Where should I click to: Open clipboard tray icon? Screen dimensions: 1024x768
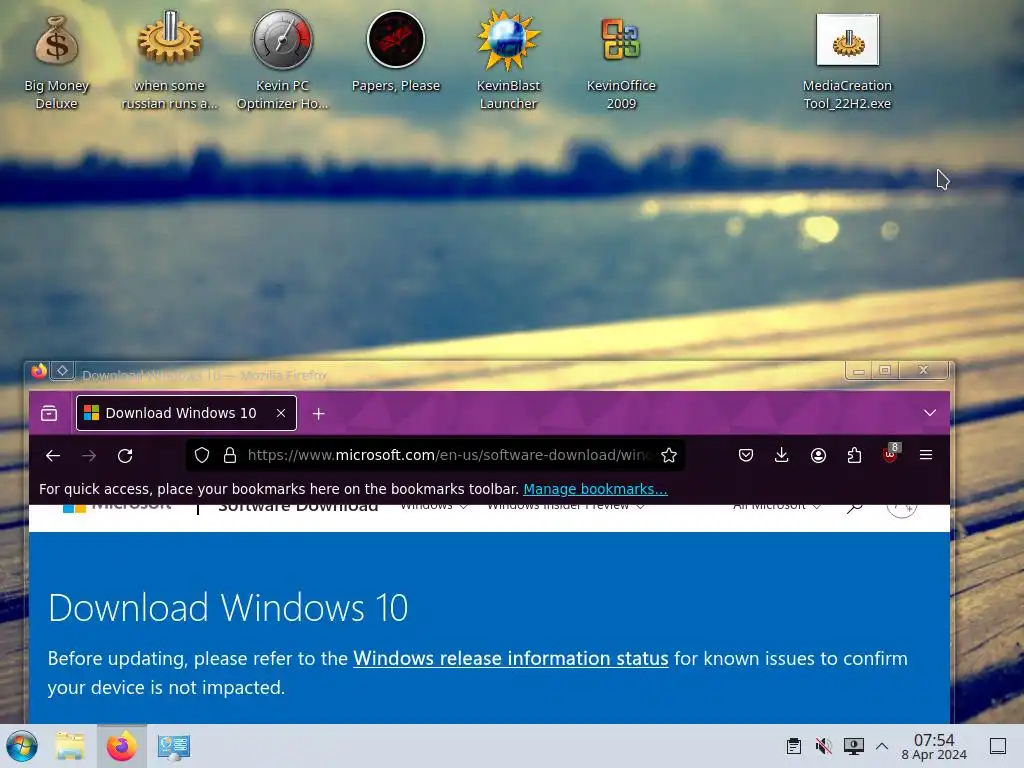click(793, 746)
